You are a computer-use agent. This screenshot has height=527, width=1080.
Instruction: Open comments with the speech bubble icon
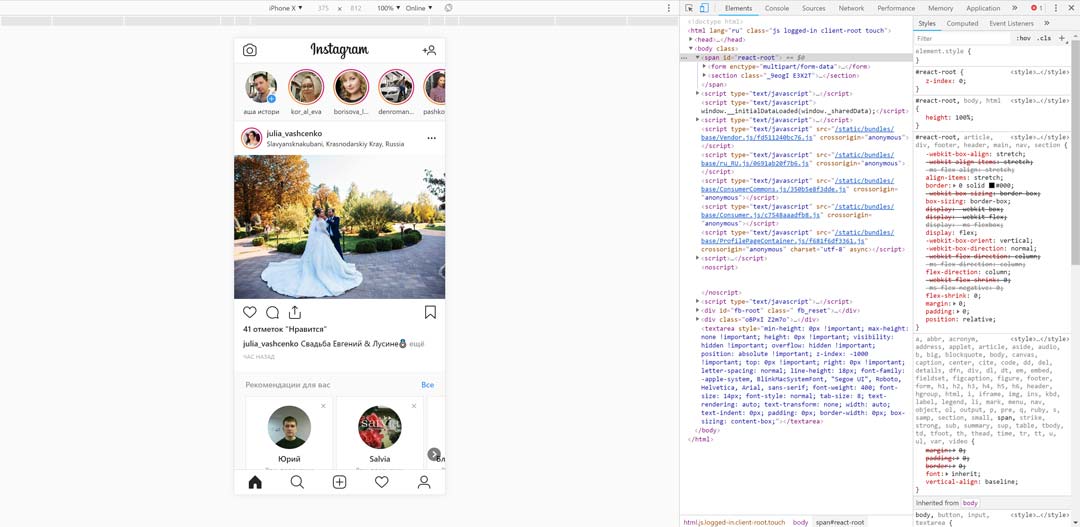[272, 312]
